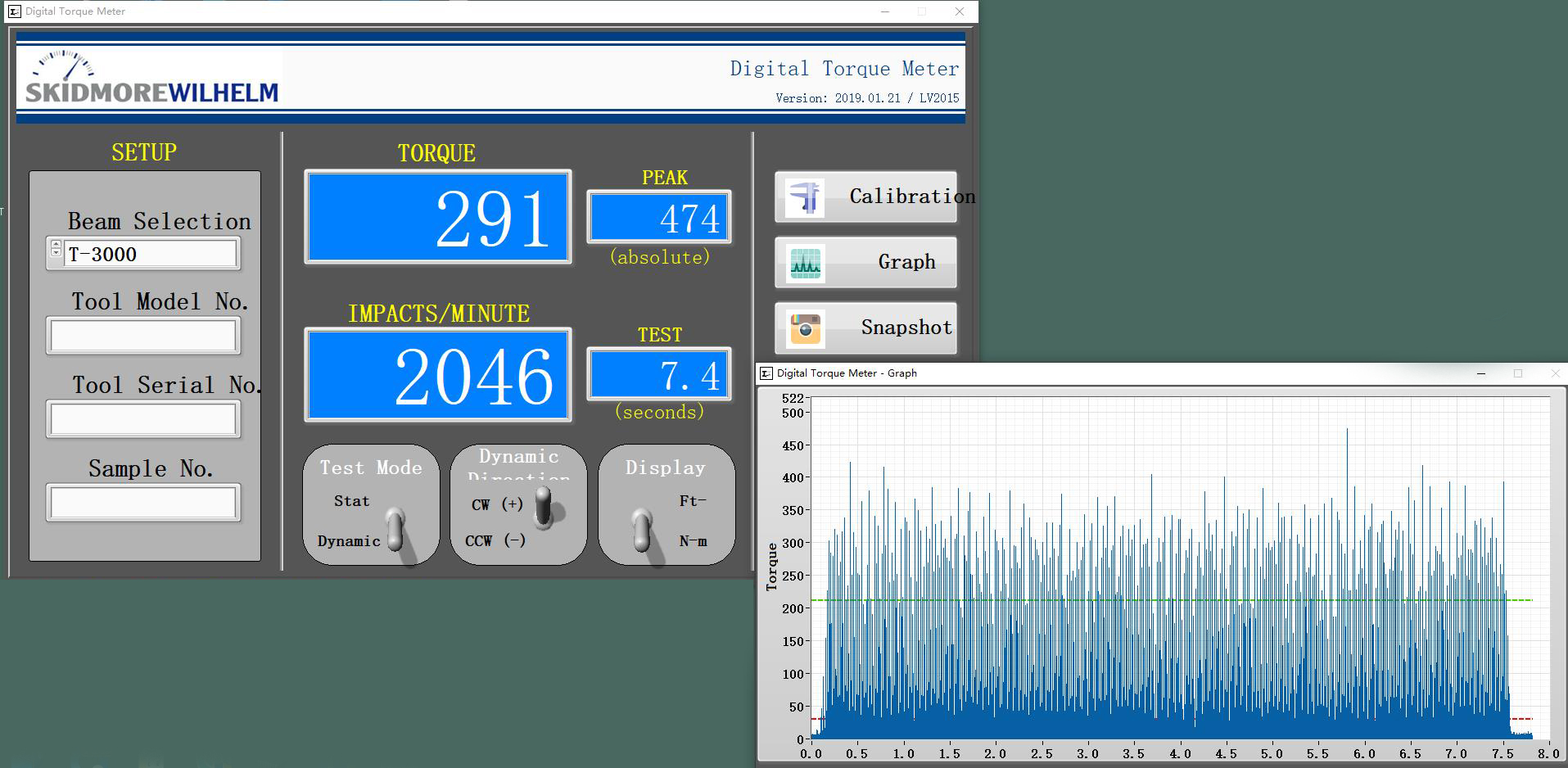This screenshot has height=768, width=1568.
Task: Minimize the Digital Torque Meter main window
Action: pyautogui.click(x=884, y=11)
